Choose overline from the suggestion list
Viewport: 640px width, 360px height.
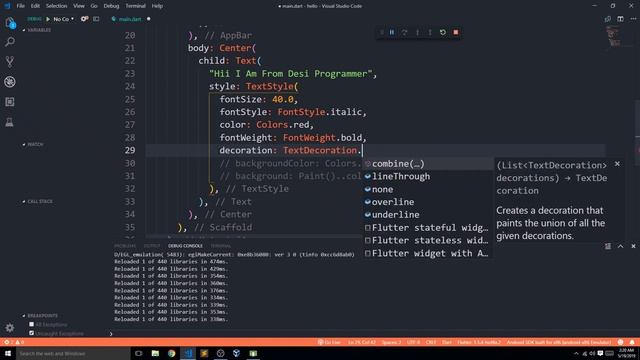click(x=427, y=202)
